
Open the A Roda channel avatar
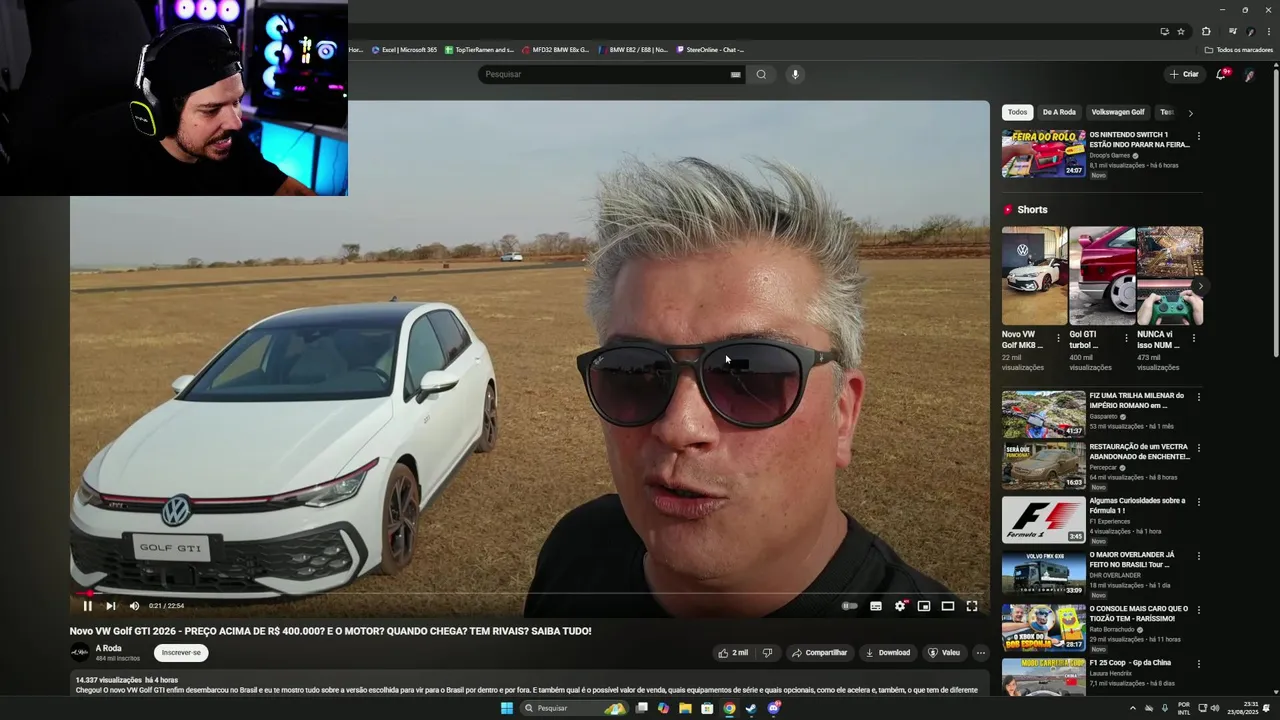[x=80, y=653]
